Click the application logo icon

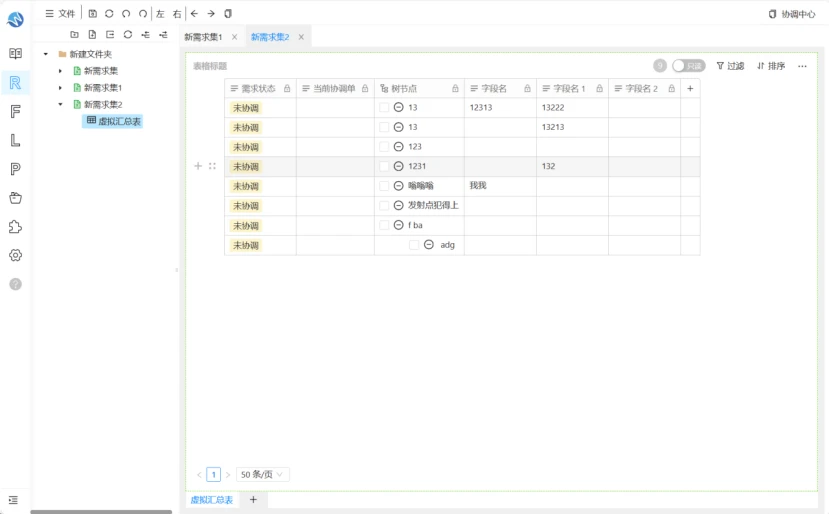pyautogui.click(x=15, y=20)
